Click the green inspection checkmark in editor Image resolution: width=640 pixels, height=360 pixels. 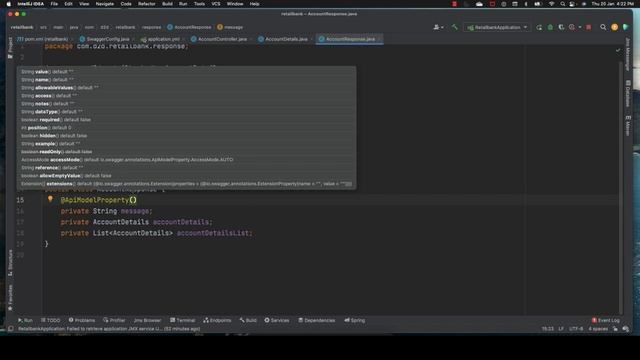[618, 50]
